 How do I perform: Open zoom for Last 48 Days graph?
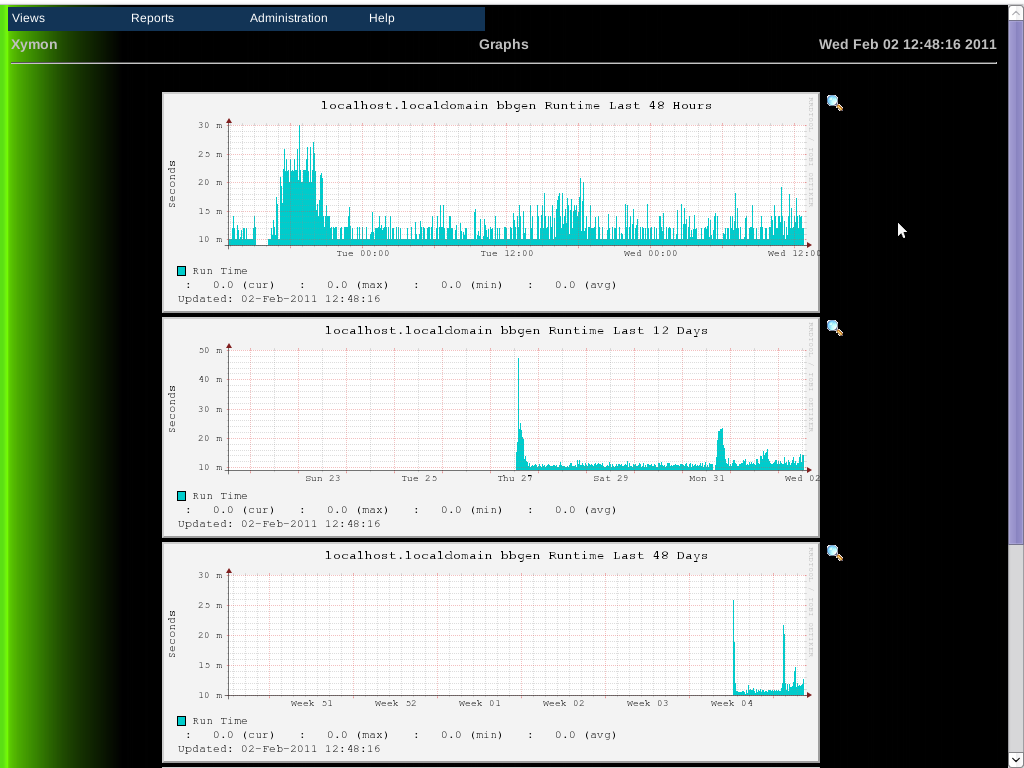tap(834, 552)
